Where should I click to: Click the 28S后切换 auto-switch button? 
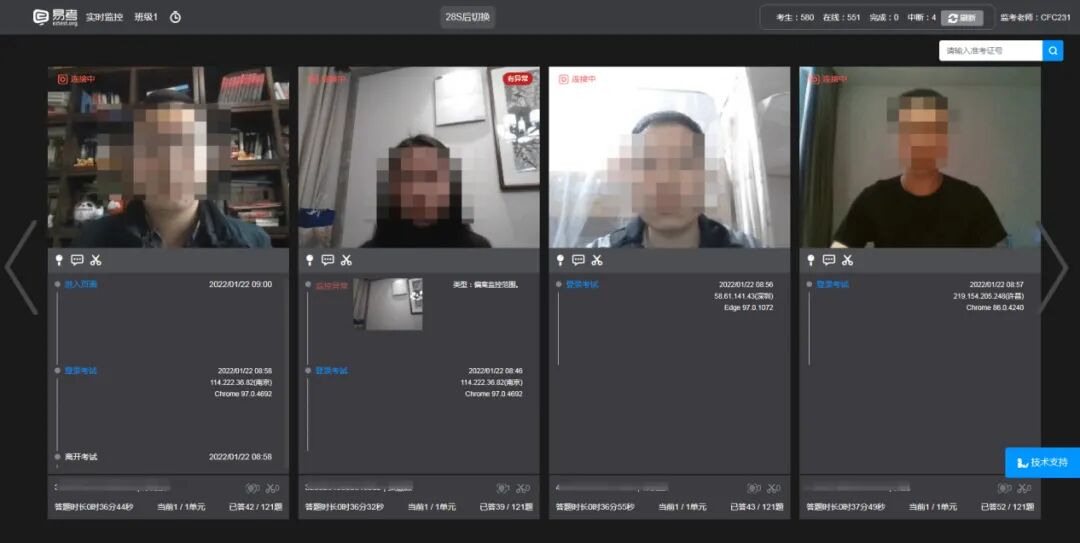[x=468, y=17]
